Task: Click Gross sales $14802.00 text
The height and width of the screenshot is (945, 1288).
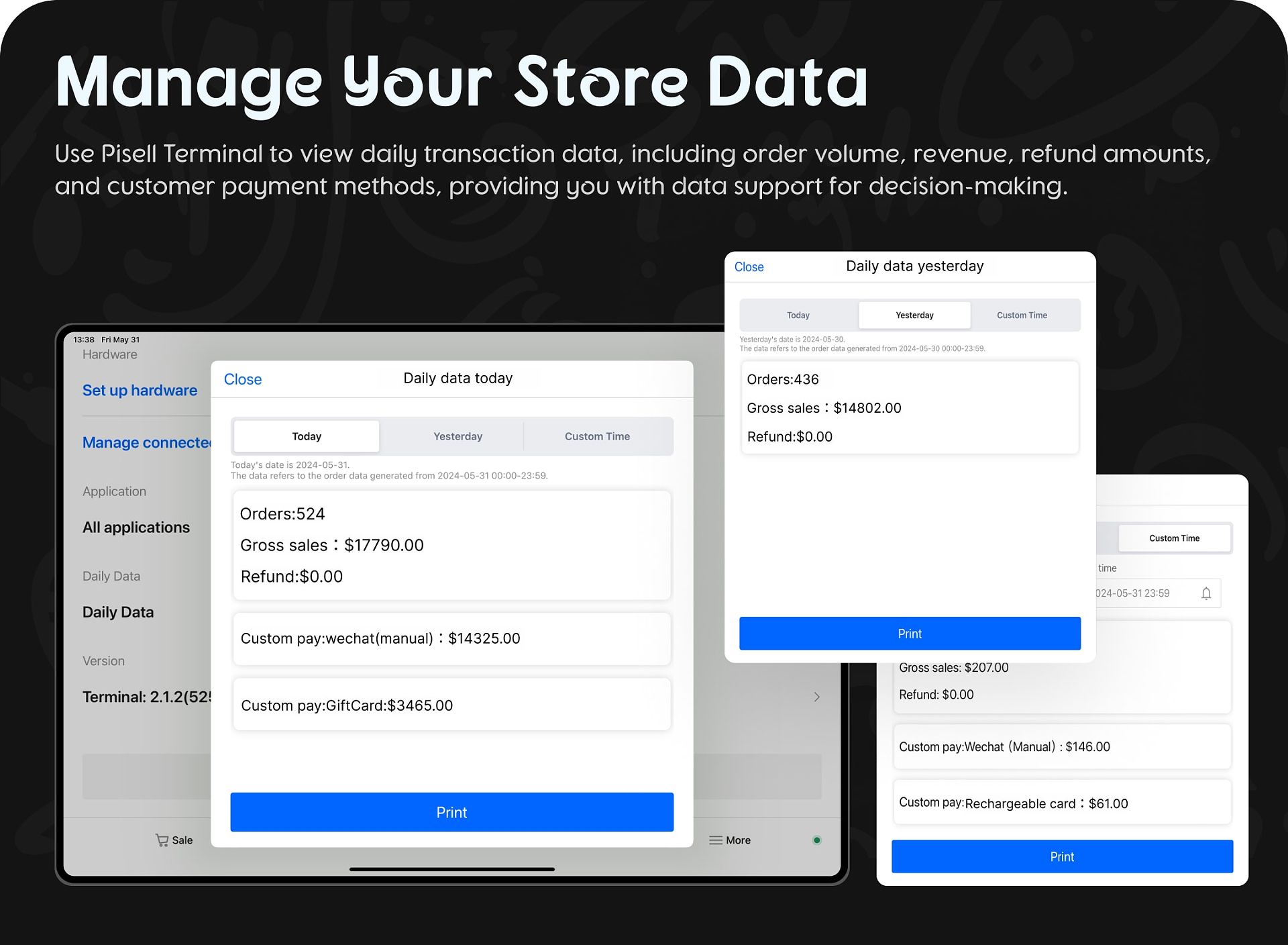Action: coord(824,408)
